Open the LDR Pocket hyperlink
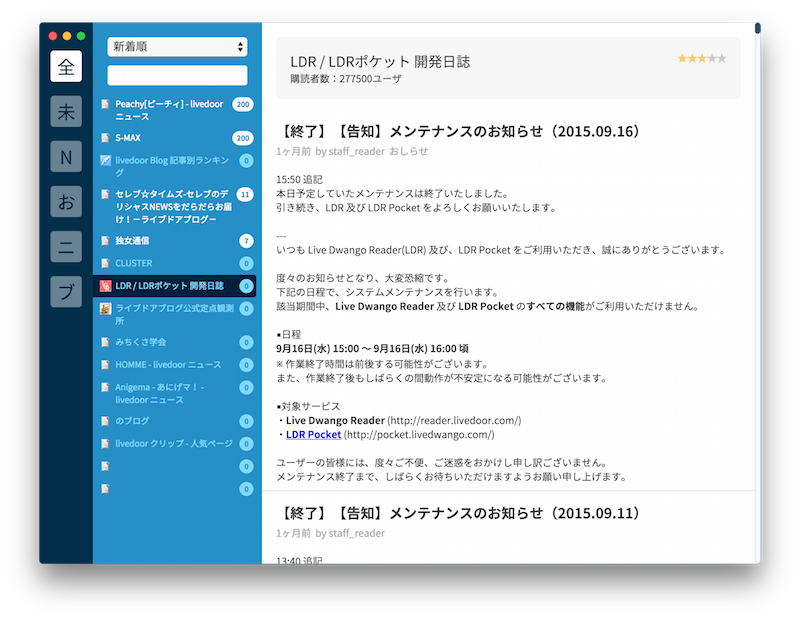Image resolution: width=800 pixels, height=620 pixels. click(313, 435)
